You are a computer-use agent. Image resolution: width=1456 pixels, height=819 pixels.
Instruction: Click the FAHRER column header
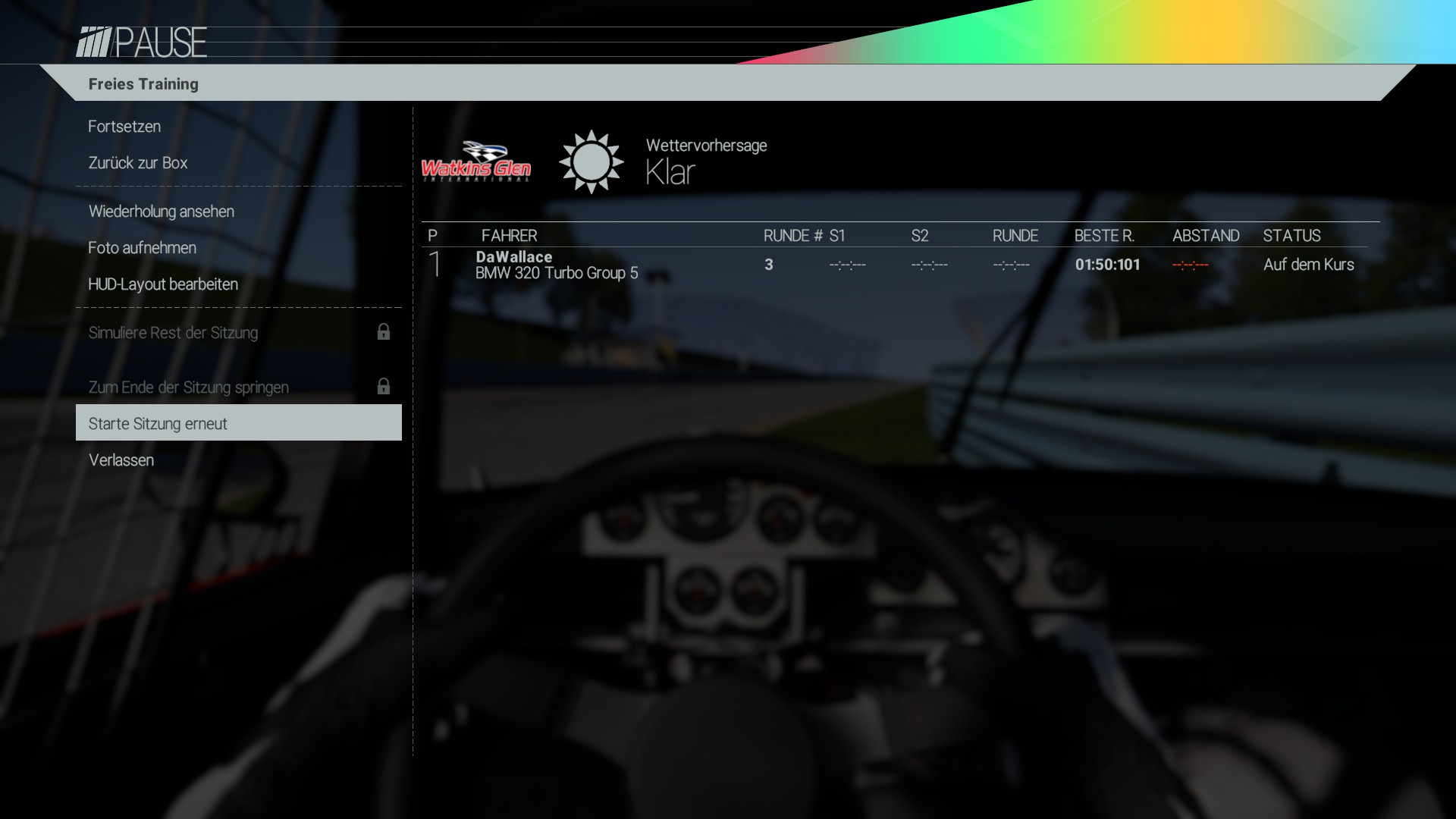509,236
